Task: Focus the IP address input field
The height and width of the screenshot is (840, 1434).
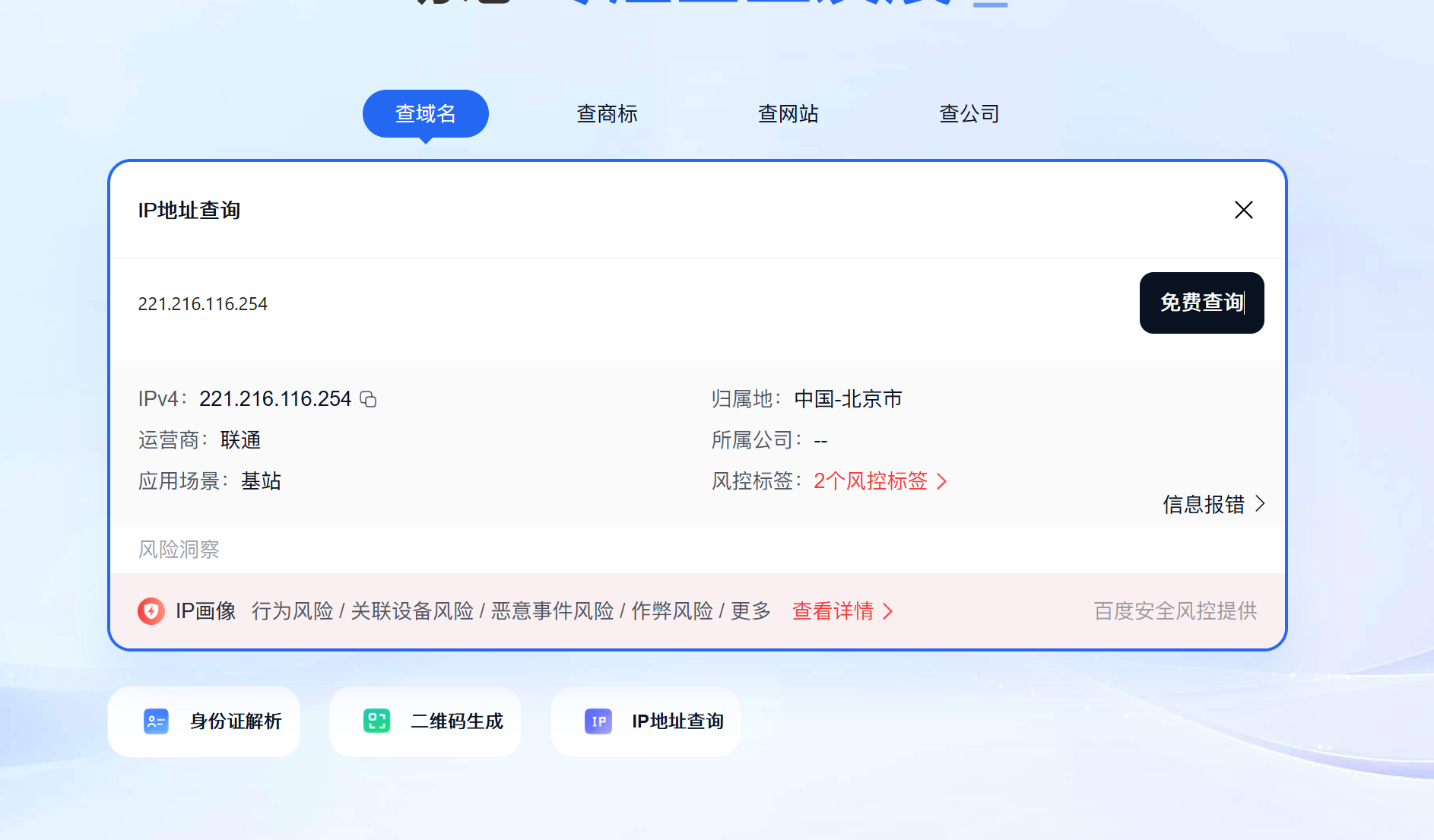Action: [x=623, y=304]
